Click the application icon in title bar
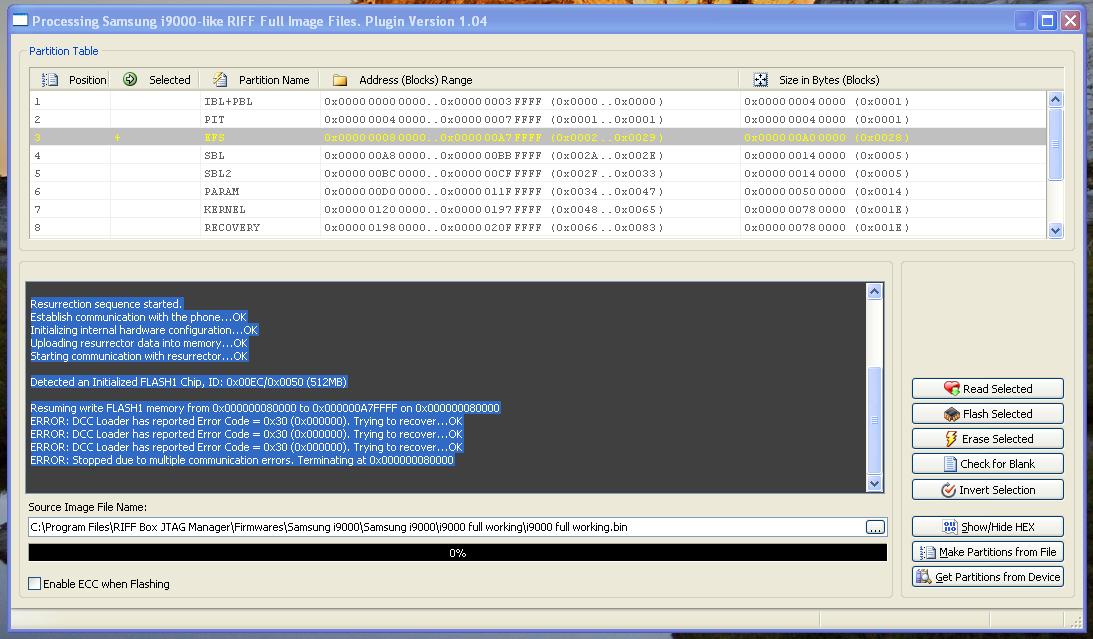1093x639 pixels. click(x=20, y=20)
